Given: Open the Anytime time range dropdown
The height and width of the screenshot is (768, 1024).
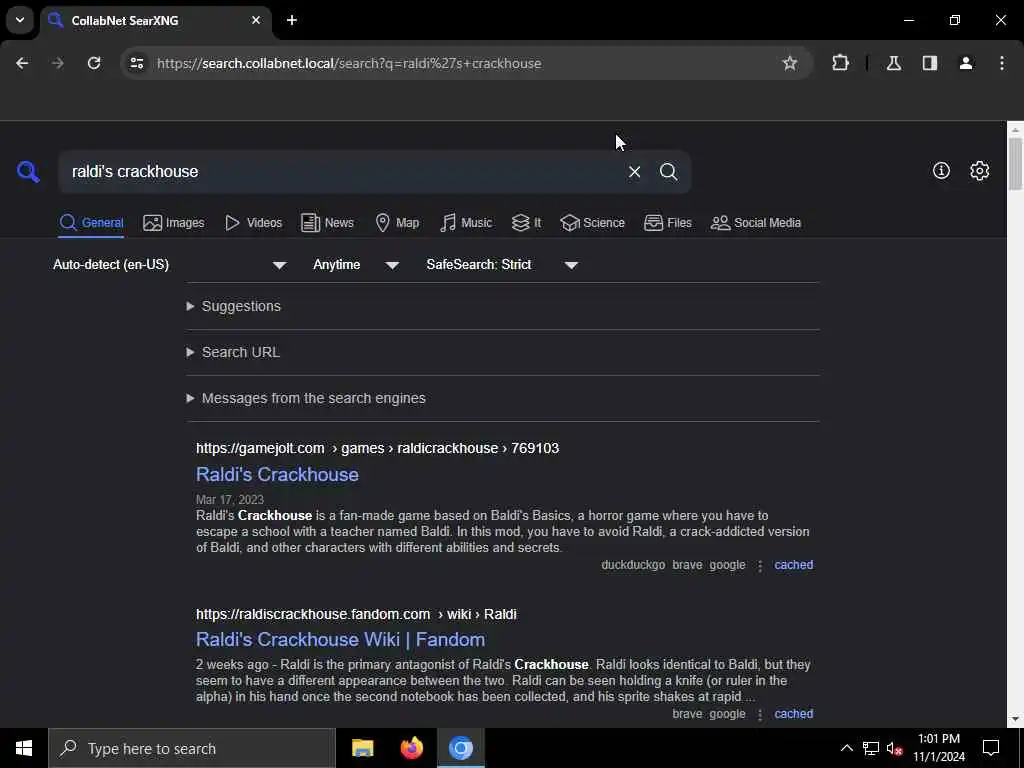Looking at the screenshot, I should coord(356,264).
